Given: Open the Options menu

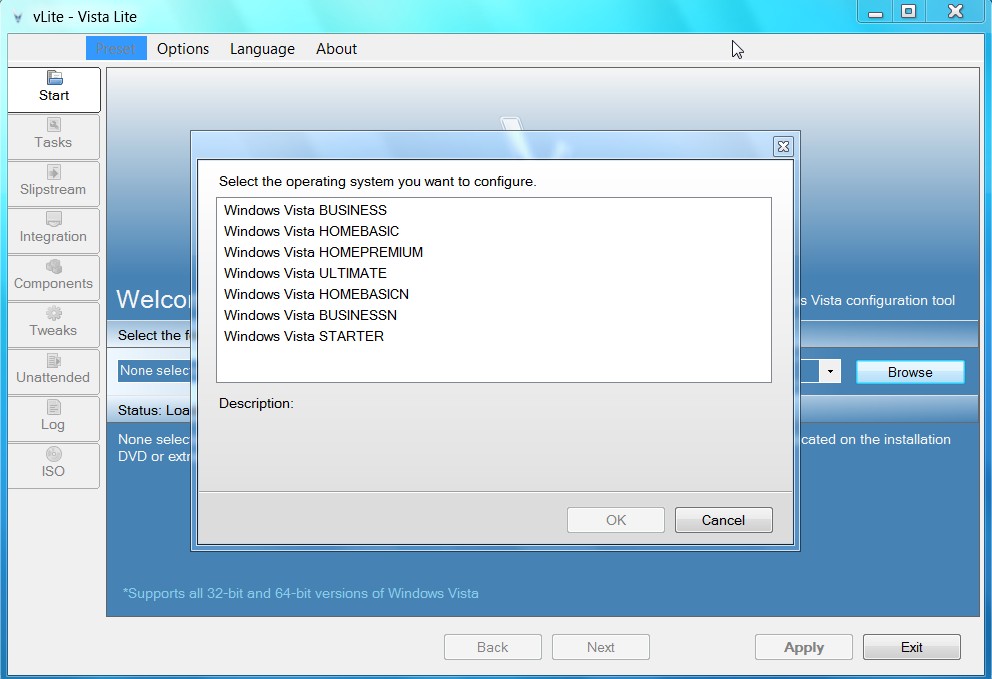Looking at the screenshot, I should pos(183,49).
